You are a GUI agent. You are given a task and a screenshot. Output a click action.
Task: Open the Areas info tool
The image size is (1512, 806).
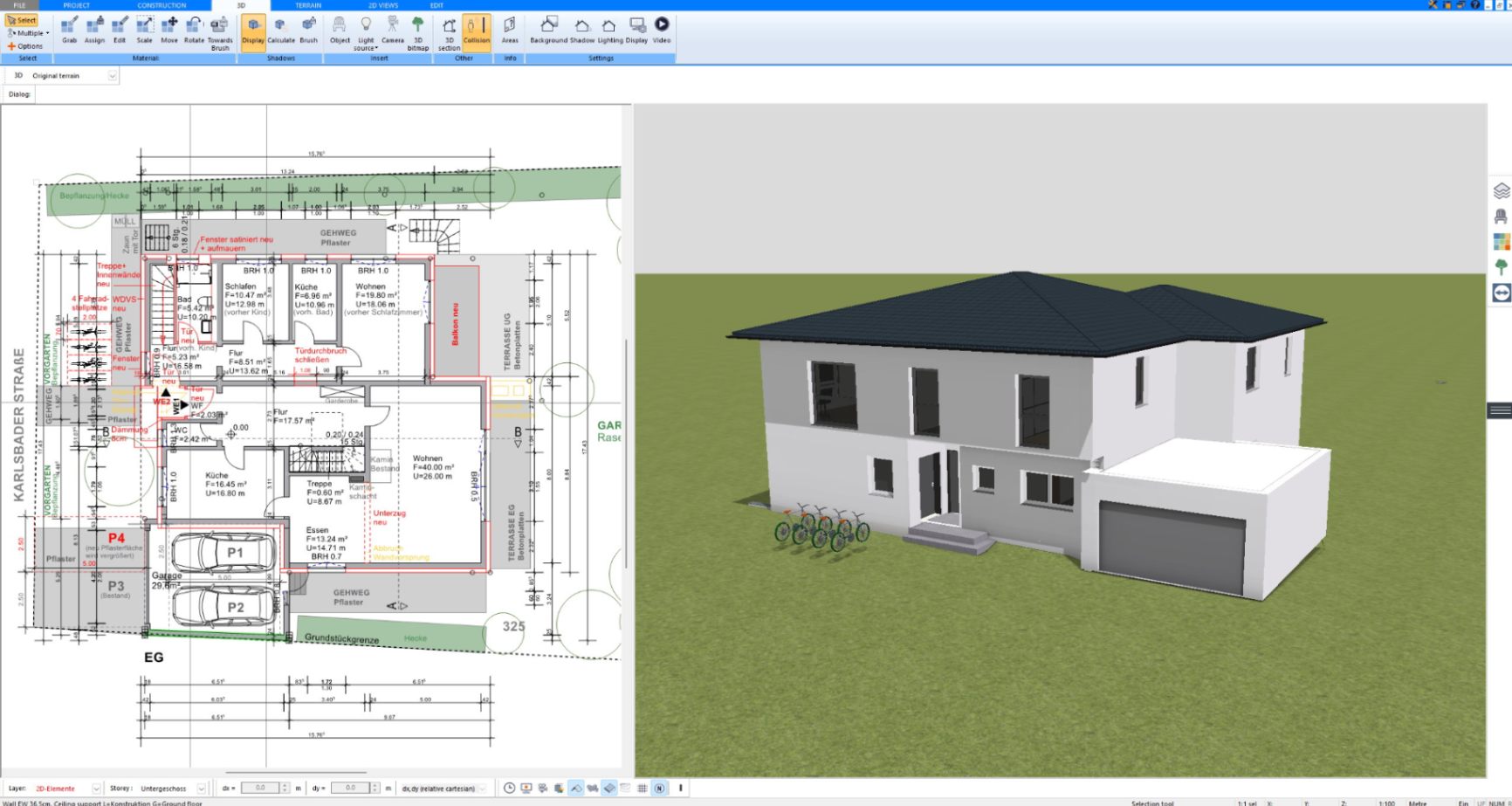click(510, 30)
